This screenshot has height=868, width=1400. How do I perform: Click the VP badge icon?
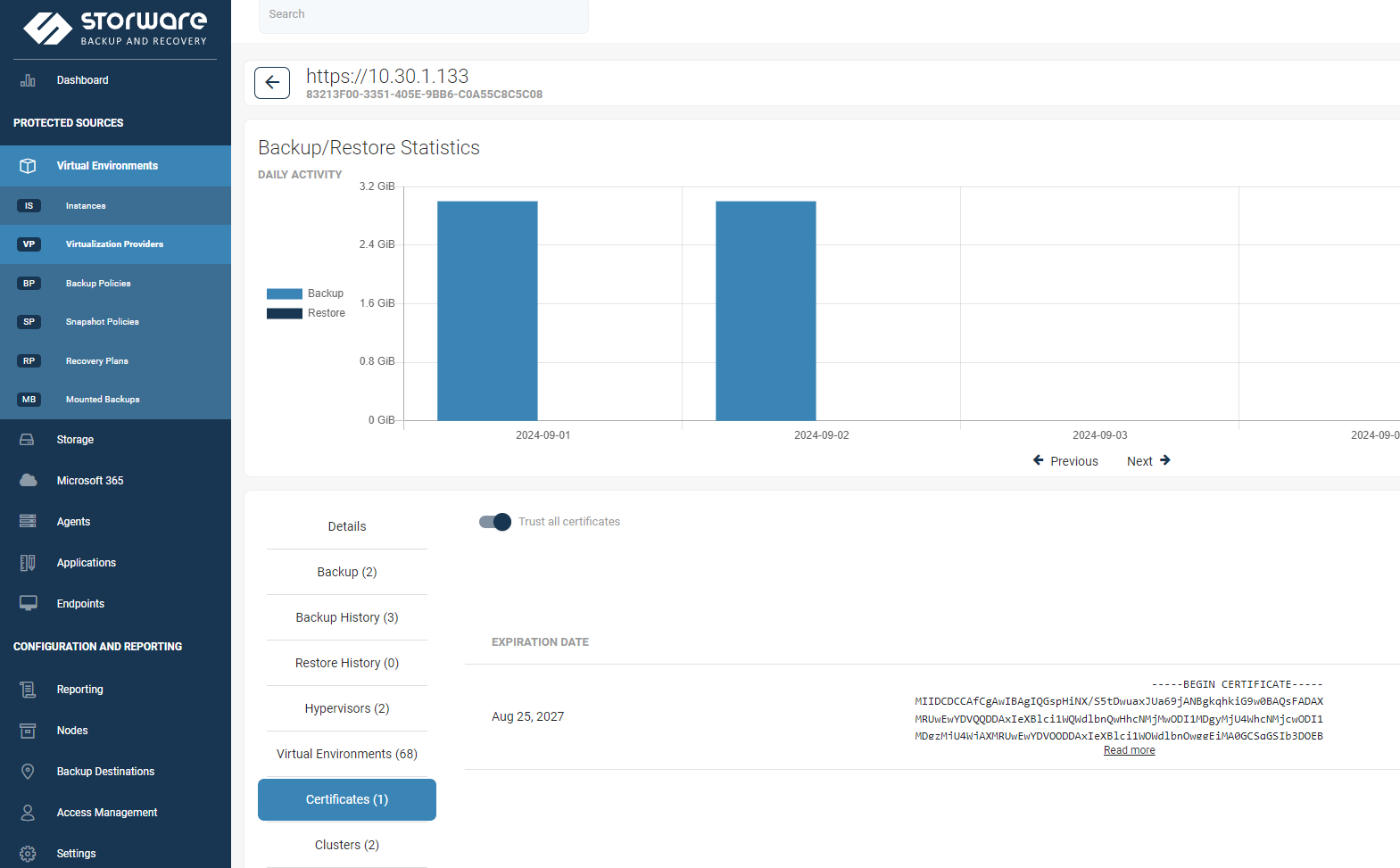29,244
